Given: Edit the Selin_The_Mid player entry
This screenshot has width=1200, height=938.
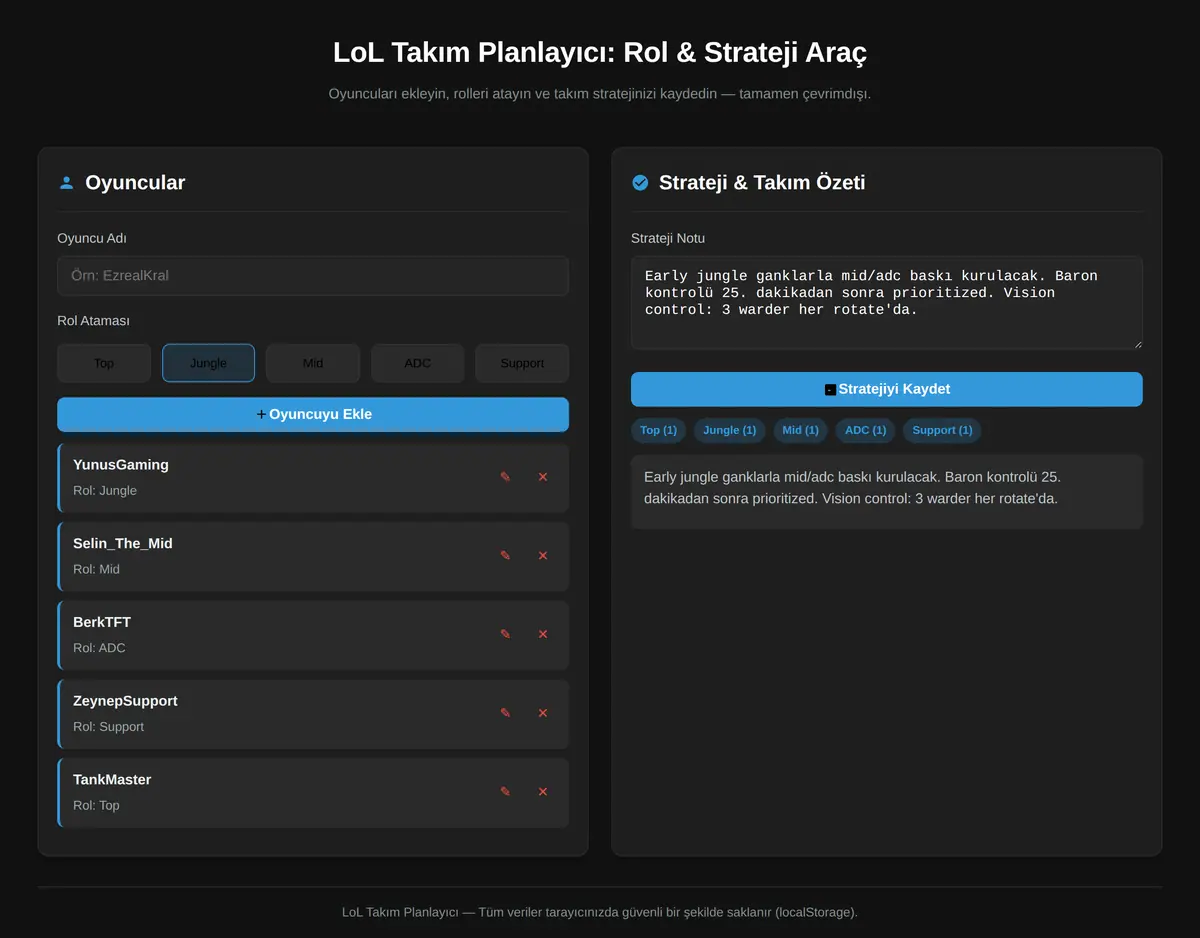Looking at the screenshot, I should tap(505, 556).
